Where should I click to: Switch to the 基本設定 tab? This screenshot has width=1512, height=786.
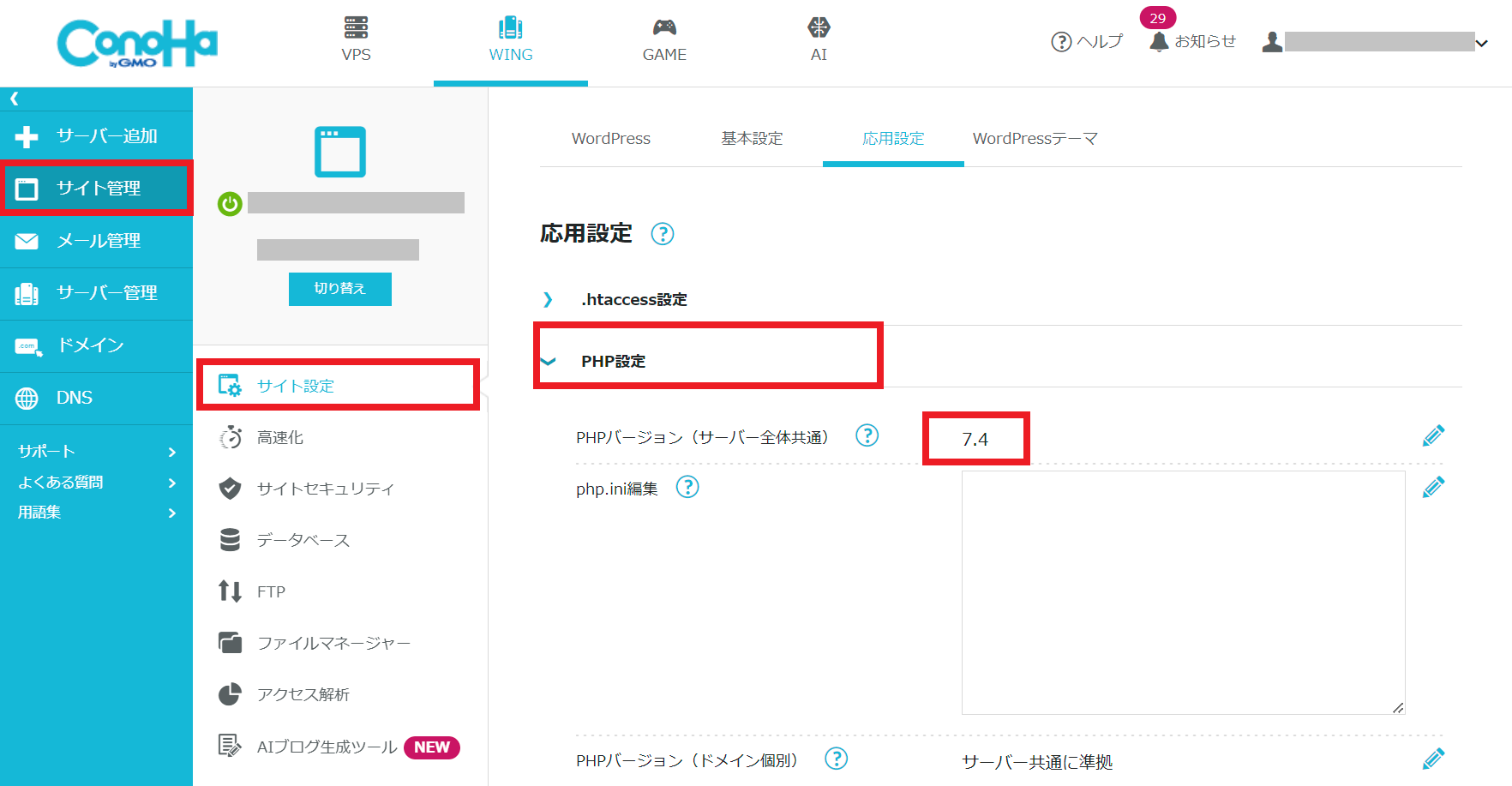pos(752,139)
